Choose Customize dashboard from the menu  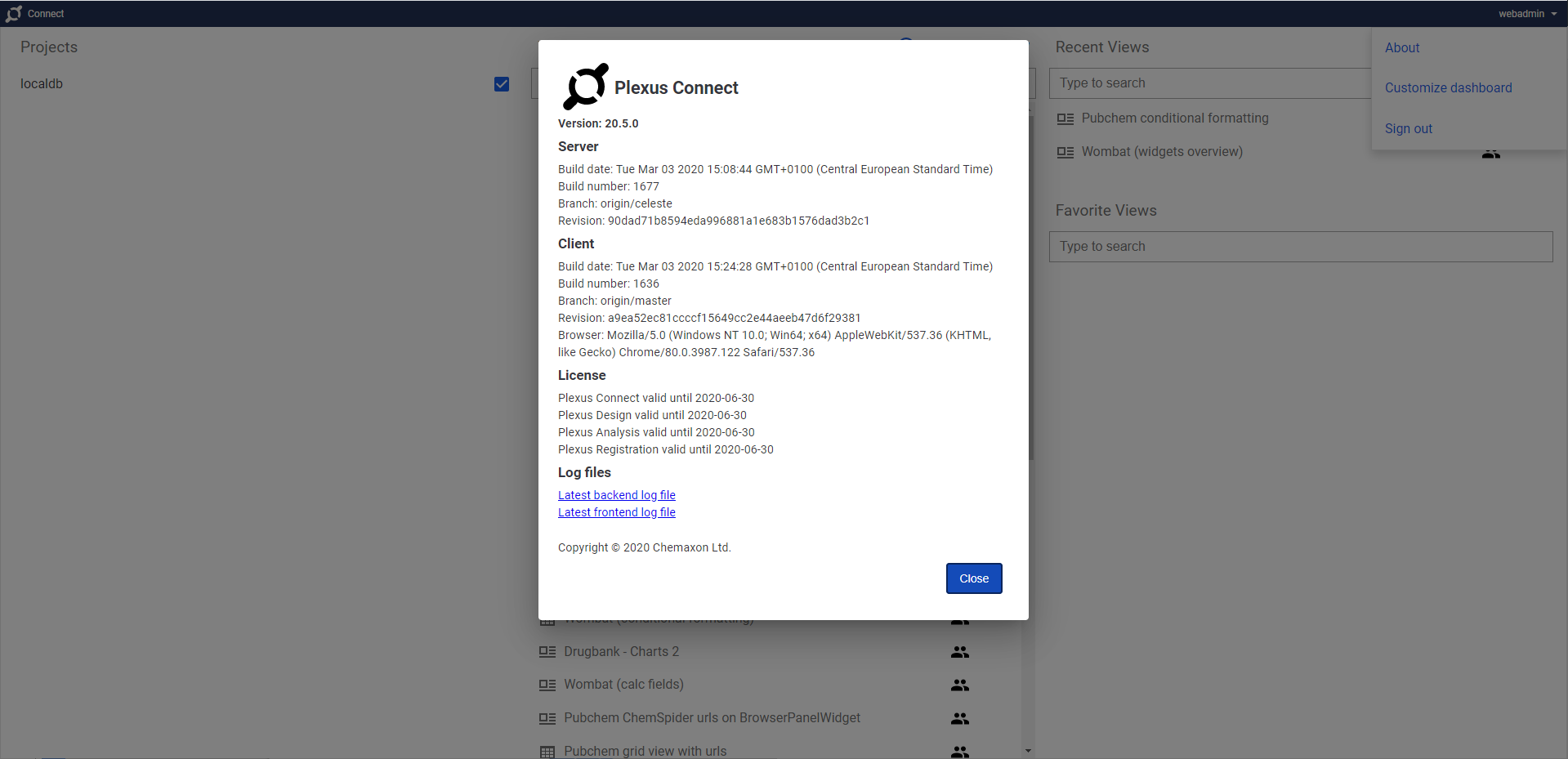(1448, 88)
